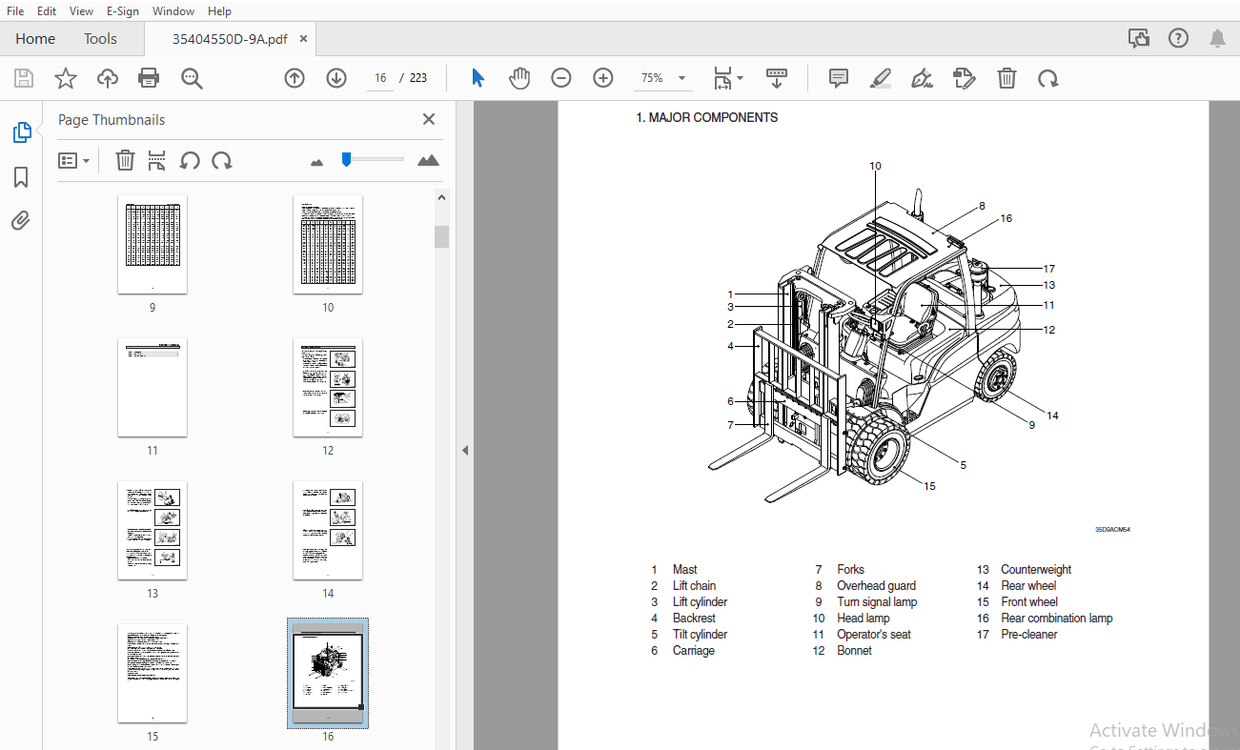Image resolution: width=1240 pixels, height=750 pixels.
Task: Open the zoom level dropdown showing 75%
Action: [662, 77]
